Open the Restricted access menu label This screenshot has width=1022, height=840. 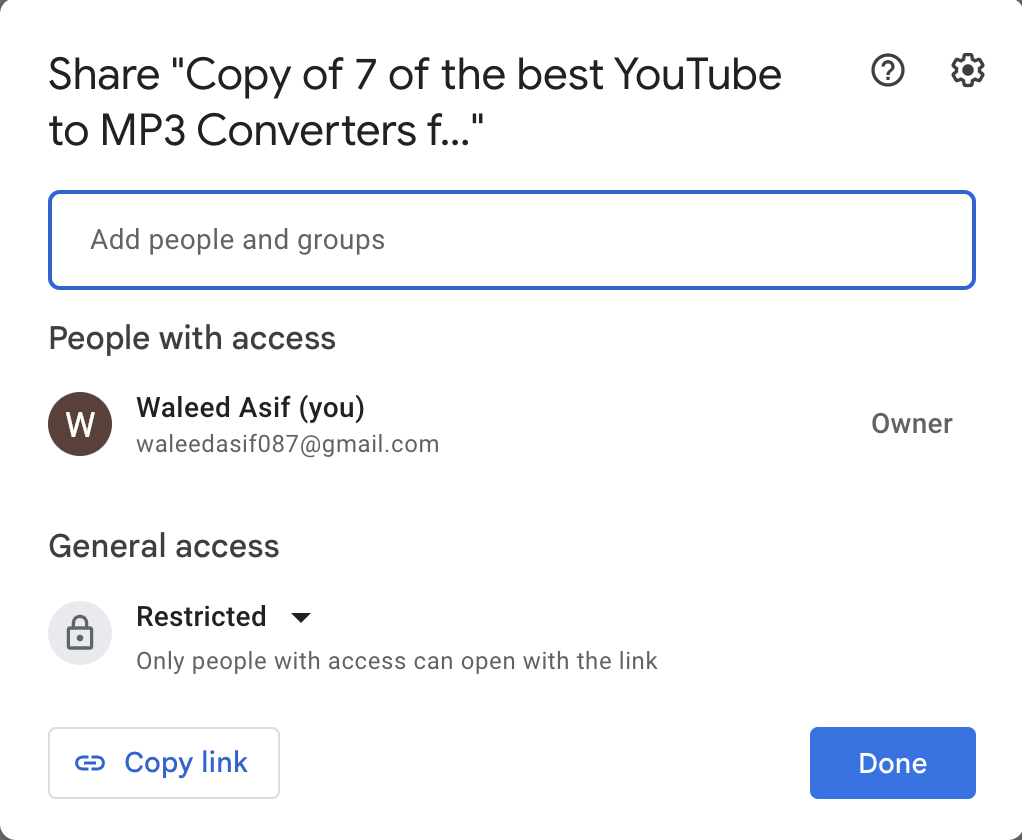201,617
